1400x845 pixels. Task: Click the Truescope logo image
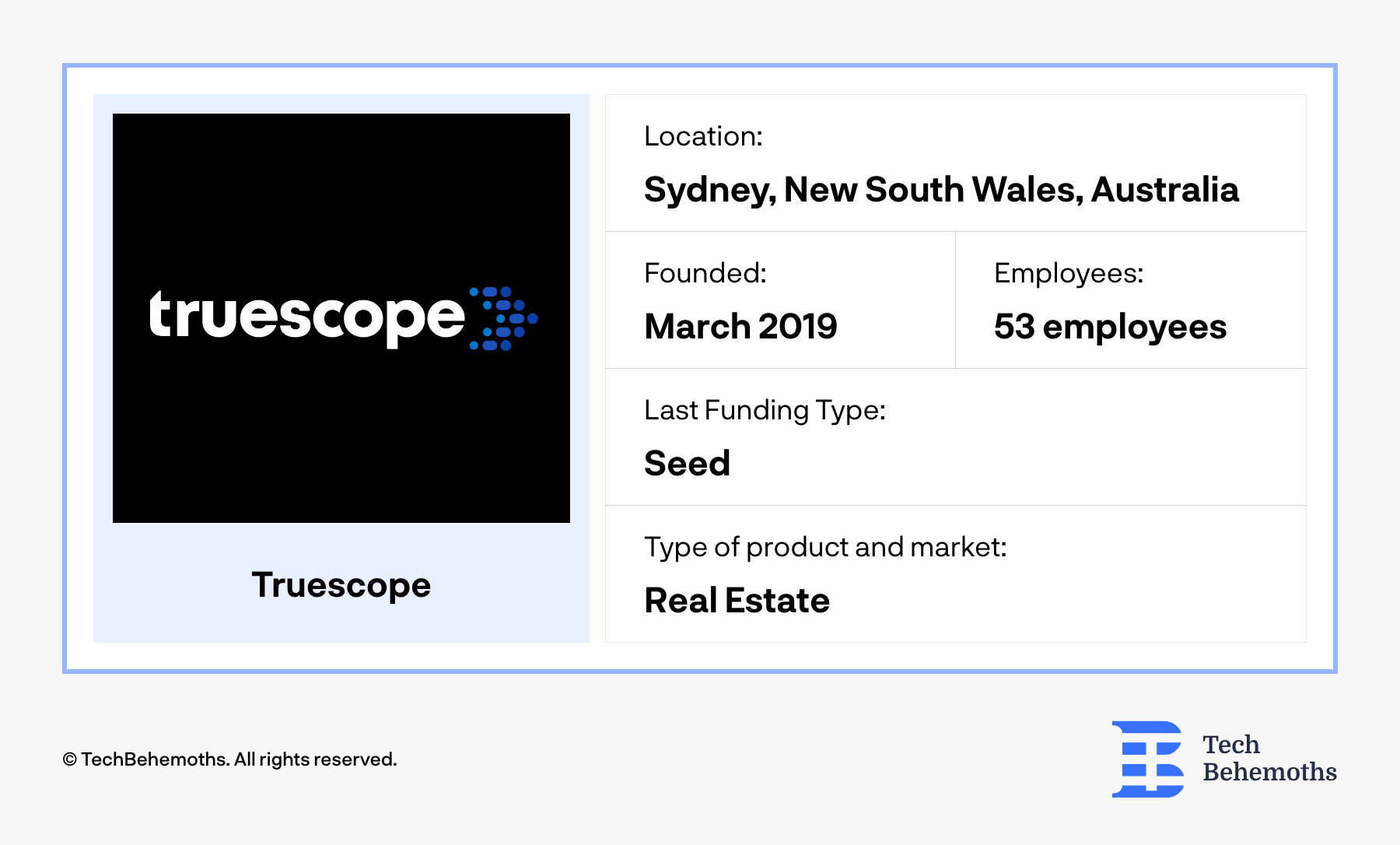tap(341, 318)
